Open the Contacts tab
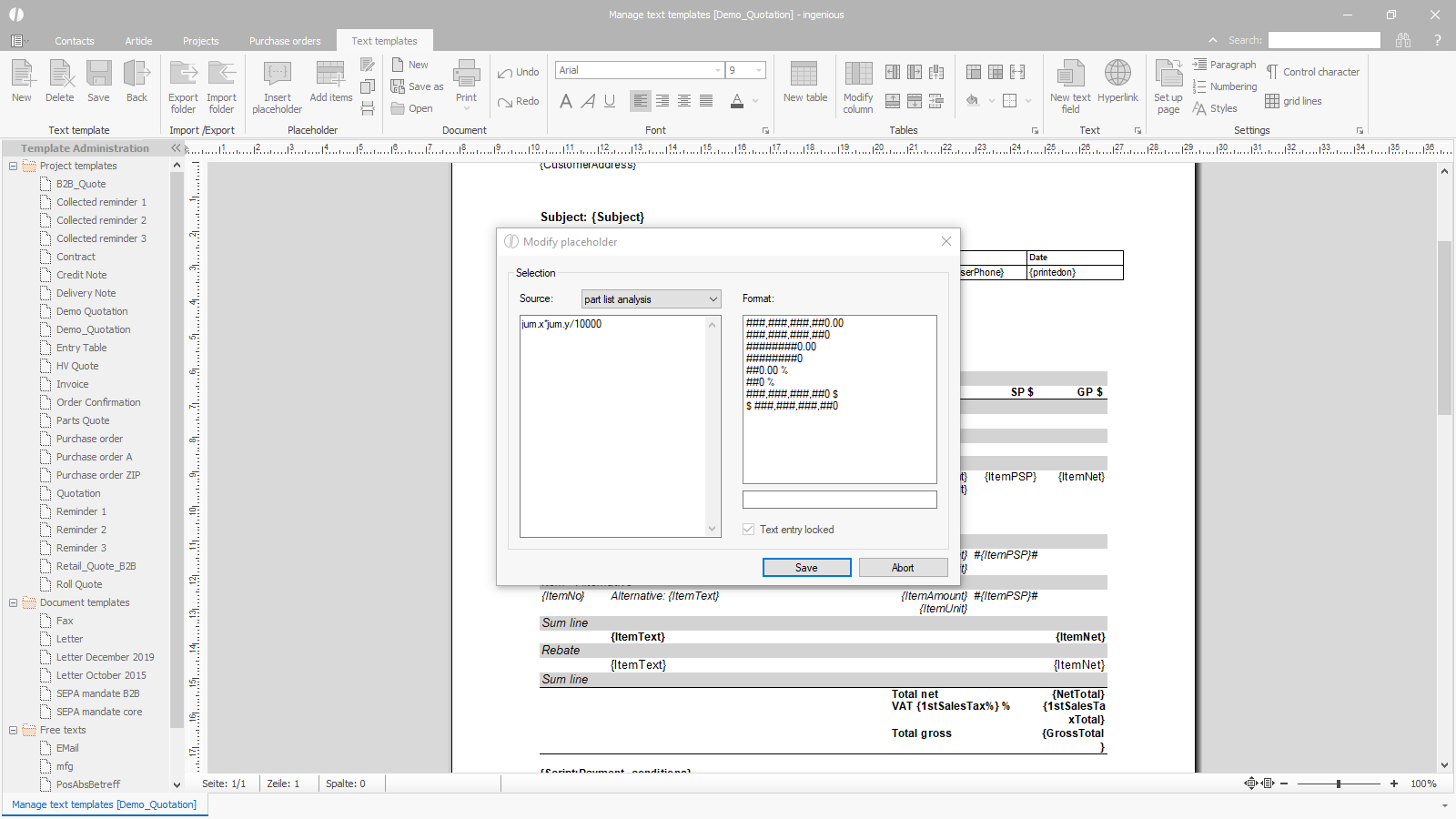Image resolution: width=1456 pixels, height=819 pixels. pyautogui.click(x=74, y=41)
